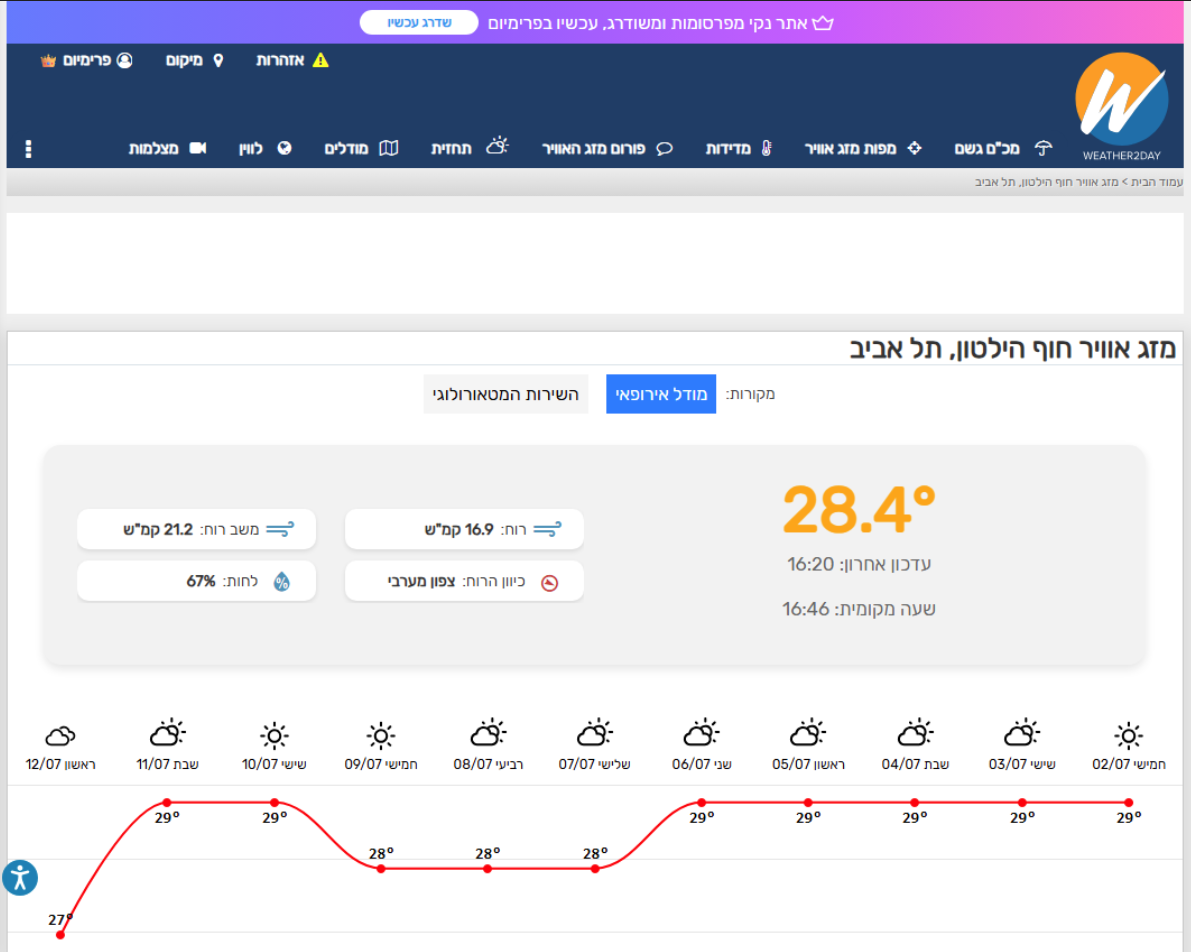
Task: Click the שעה מקומית 16:46 text
Action: (x=859, y=609)
